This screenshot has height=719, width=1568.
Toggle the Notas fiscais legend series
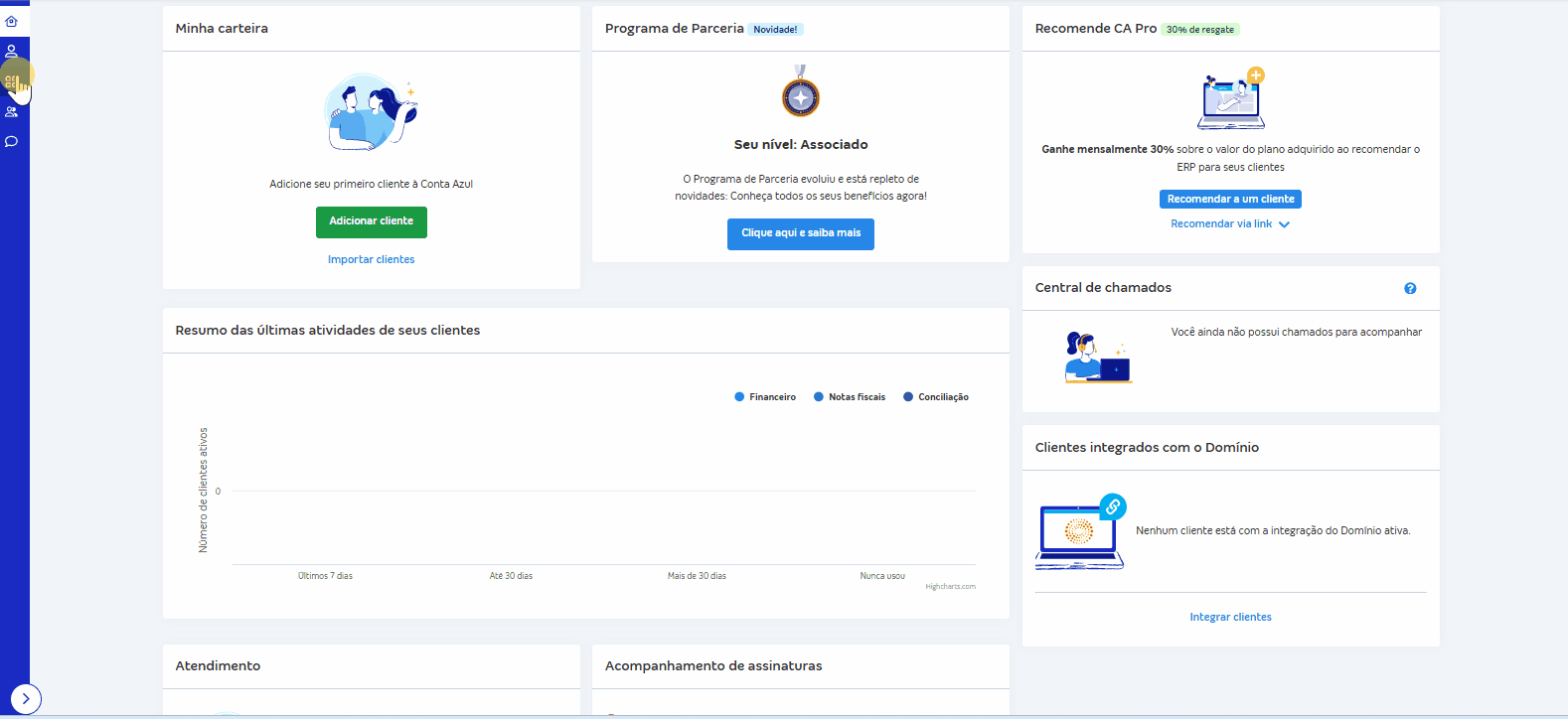coord(850,397)
